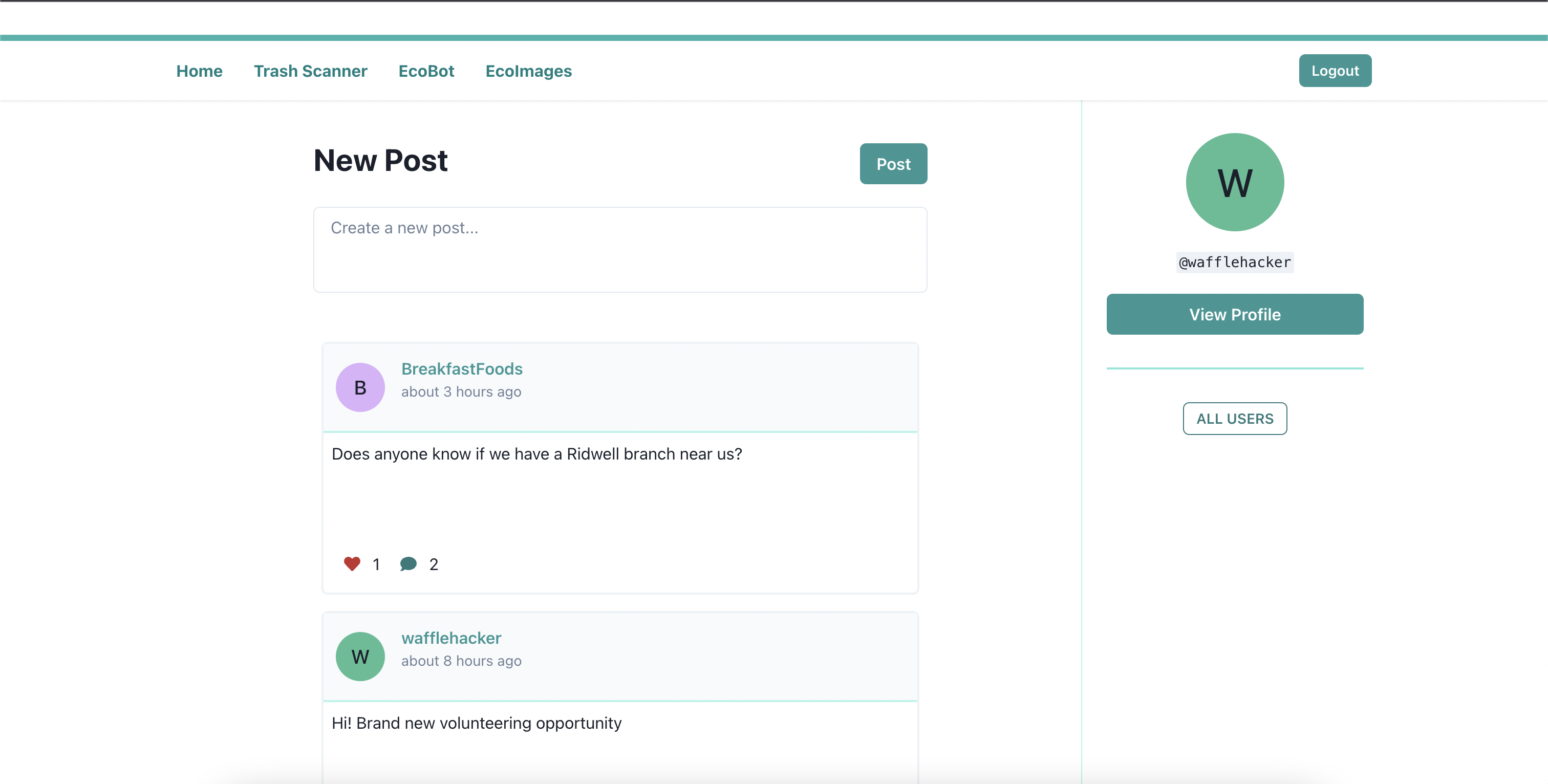Click the comment bubble icon

click(x=408, y=563)
